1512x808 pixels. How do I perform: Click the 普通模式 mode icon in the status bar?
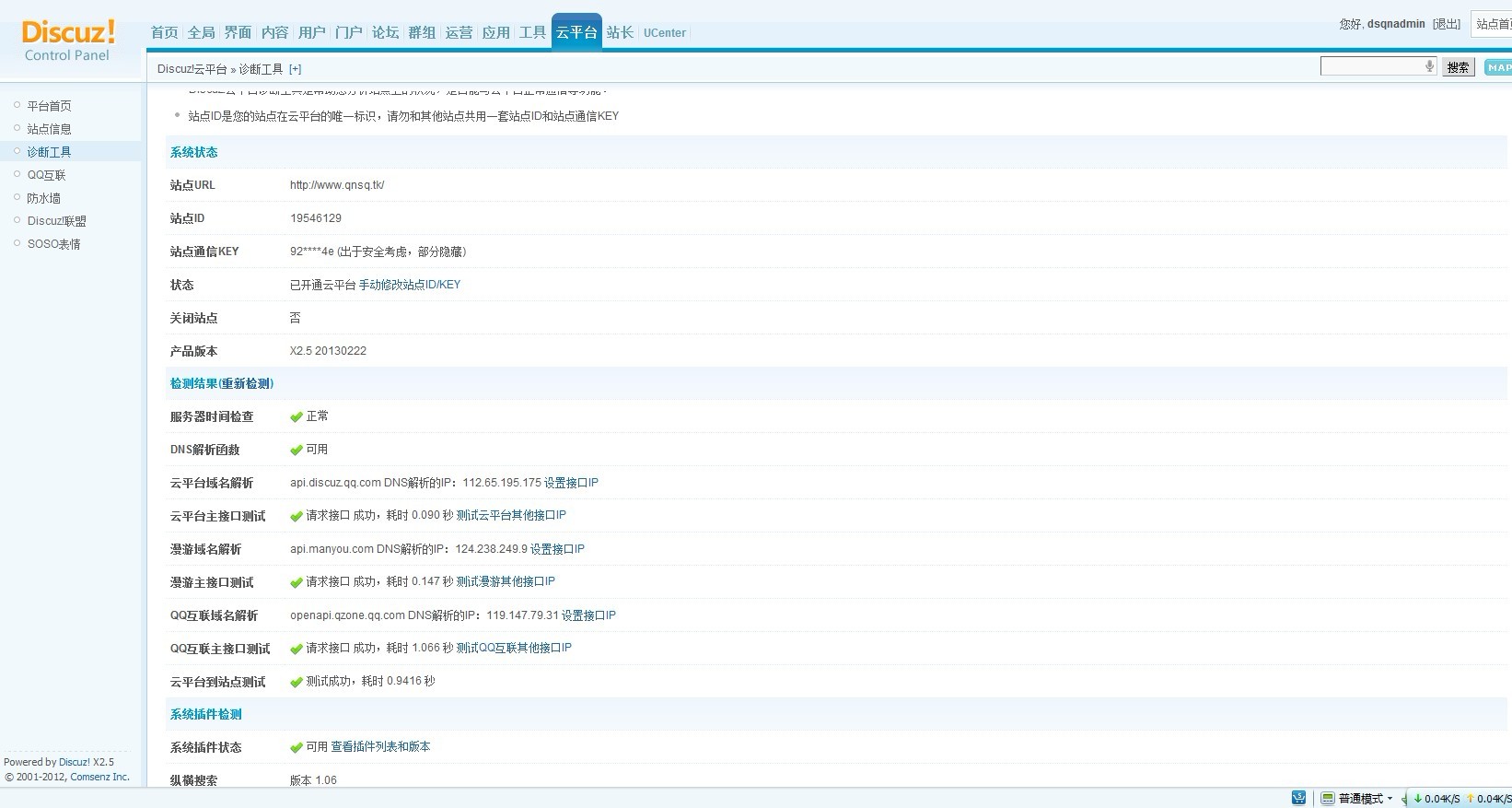[x=1328, y=799]
